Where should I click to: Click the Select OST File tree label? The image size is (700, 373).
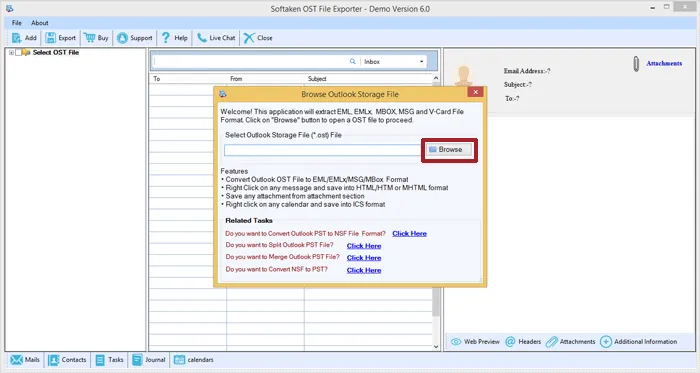(56, 53)
